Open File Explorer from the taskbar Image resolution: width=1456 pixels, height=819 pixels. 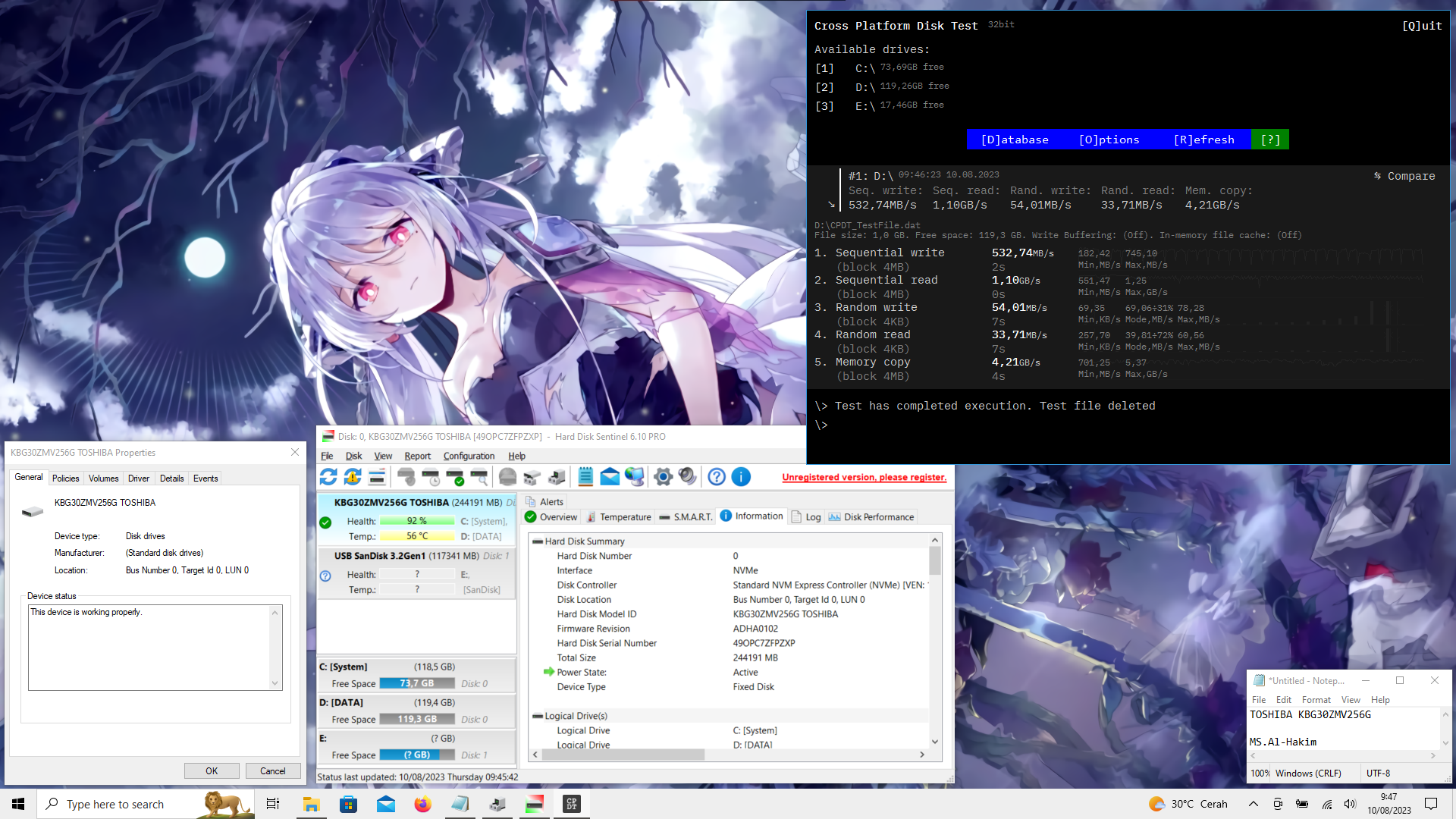311,804
